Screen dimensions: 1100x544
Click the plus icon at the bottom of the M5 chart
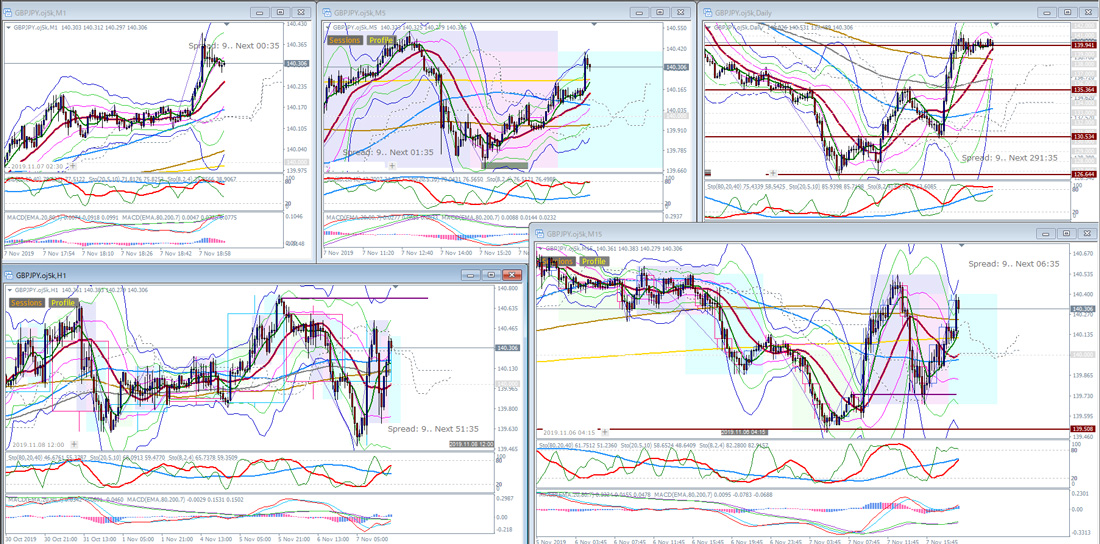pos(391,166)
